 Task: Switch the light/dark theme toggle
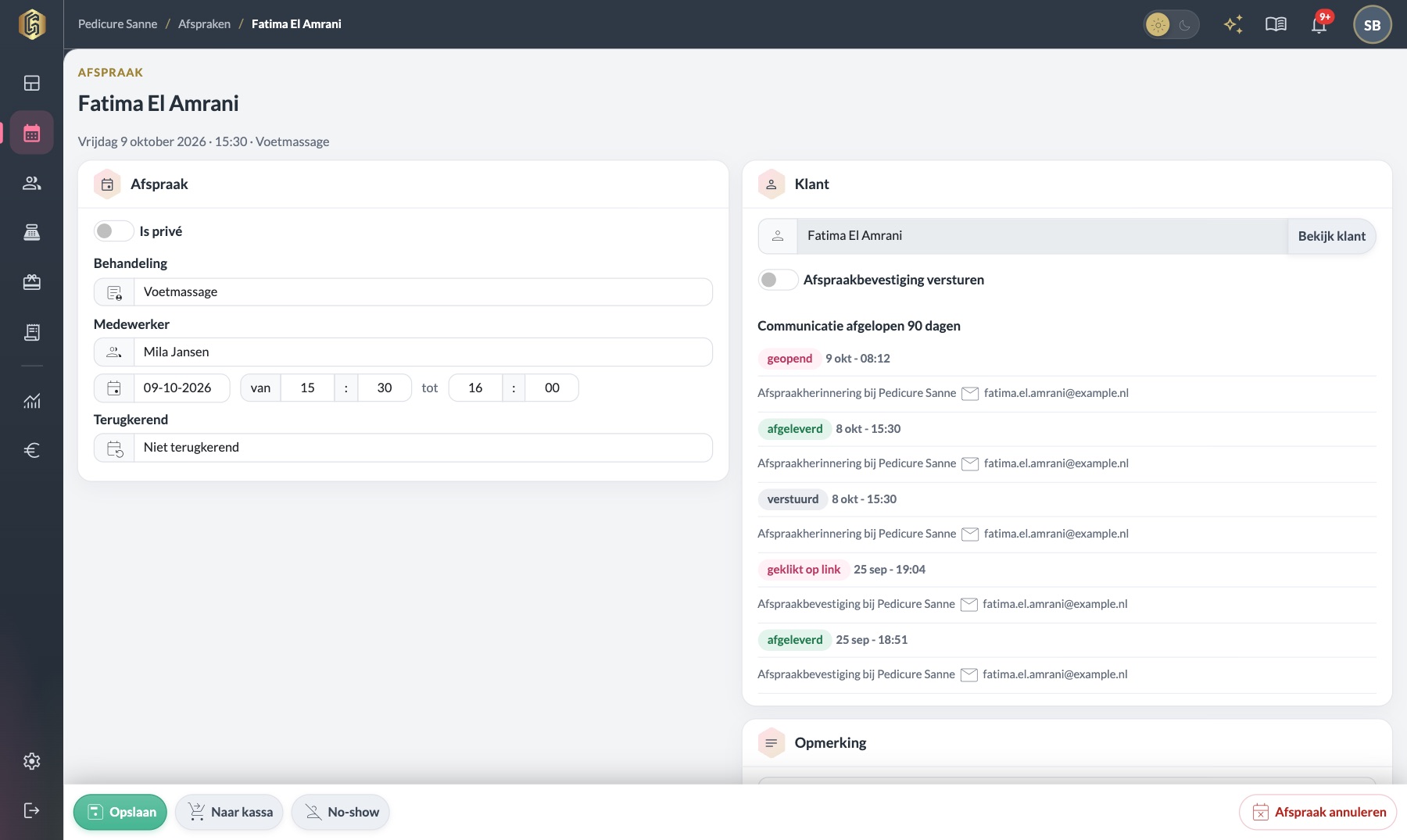click(1171, 25)
